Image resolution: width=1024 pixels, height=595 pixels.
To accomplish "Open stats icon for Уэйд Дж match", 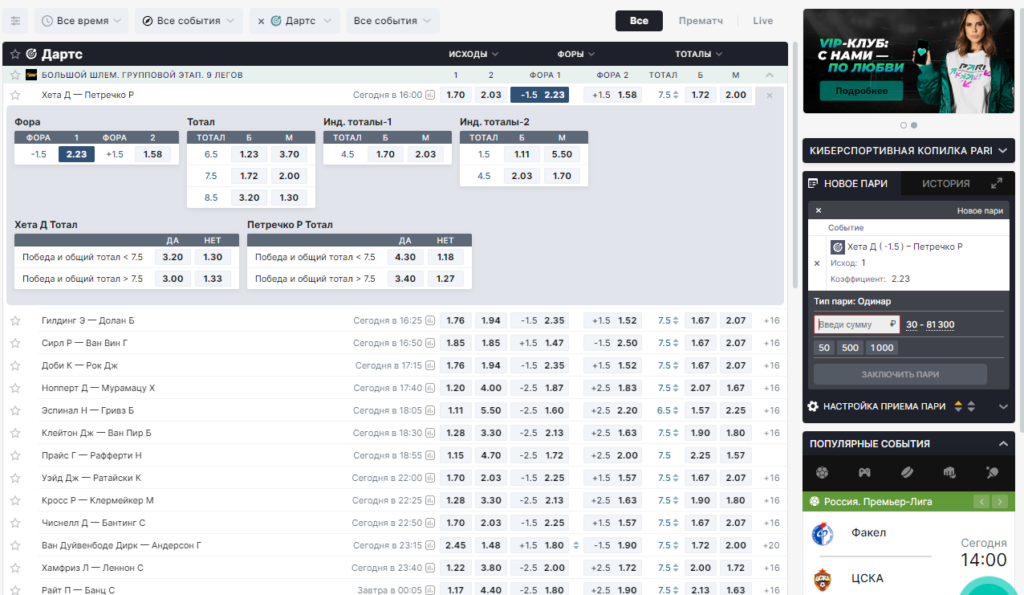I will click(430, 478).
